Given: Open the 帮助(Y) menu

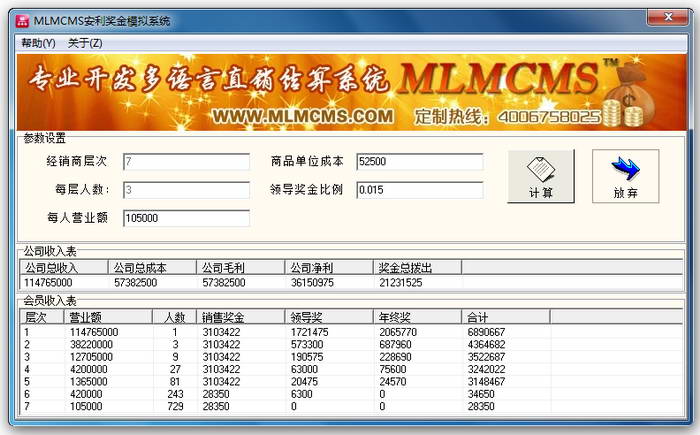Looking at the screenshot, I should (x=38, y=43).
